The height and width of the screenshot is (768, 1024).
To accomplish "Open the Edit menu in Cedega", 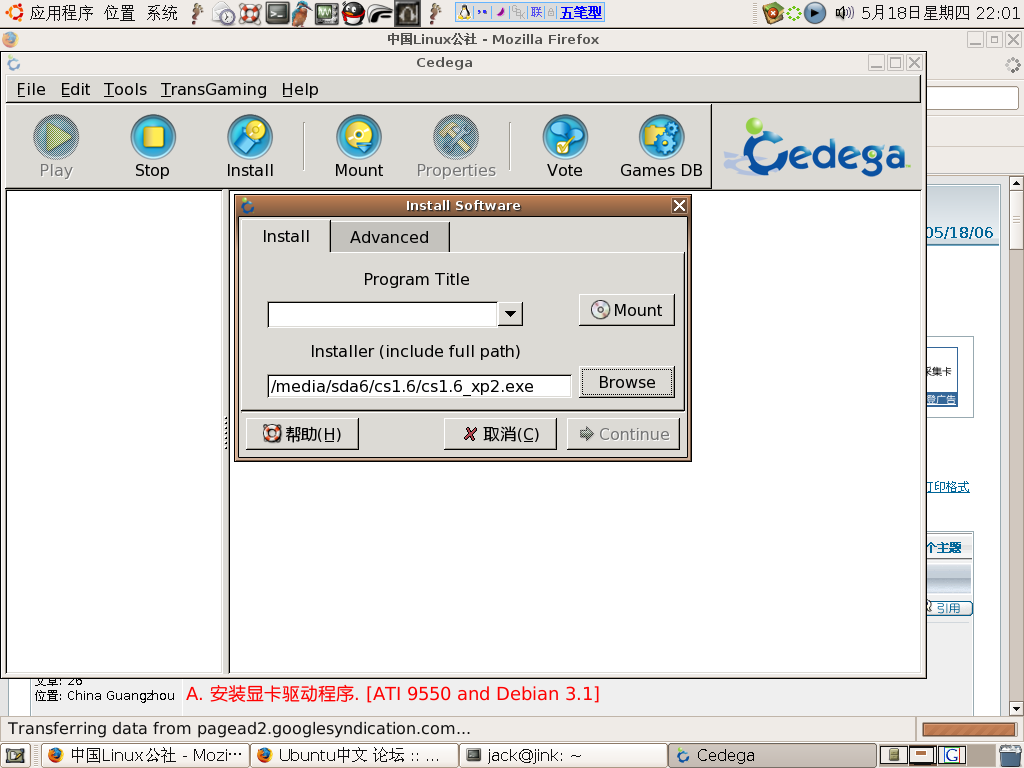I will click(x=75, y=89).
